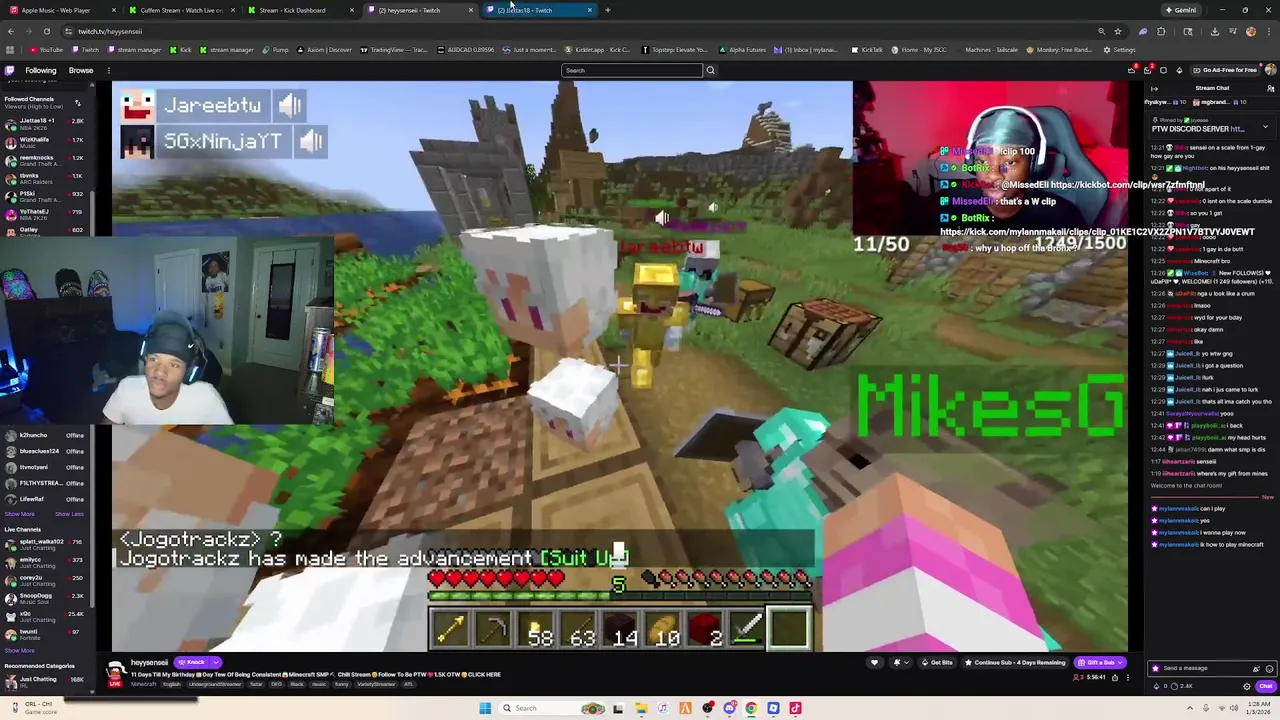This screenshot has width=1280, height=720.
Task: Collapse the Stream Chat panel
Action: tap(1154, 88)
